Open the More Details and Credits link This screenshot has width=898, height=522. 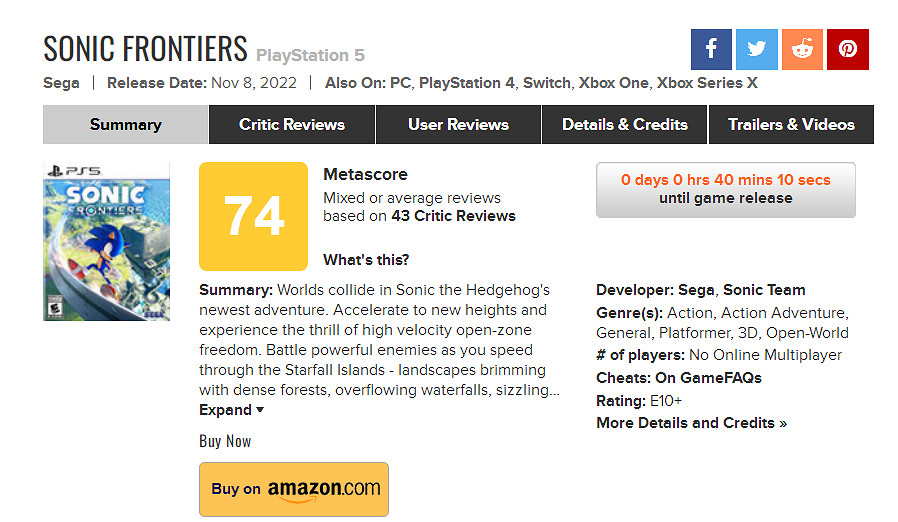691,423
